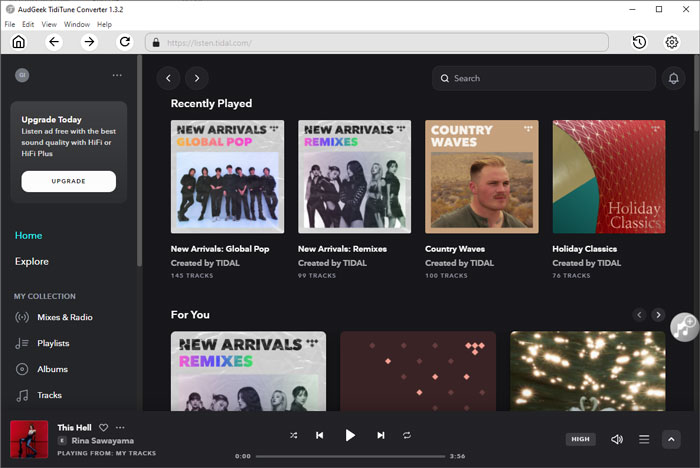The height and width of the screenshot is (468, 700).
Task: Open the settings gear icon
Action: point(672,42)
